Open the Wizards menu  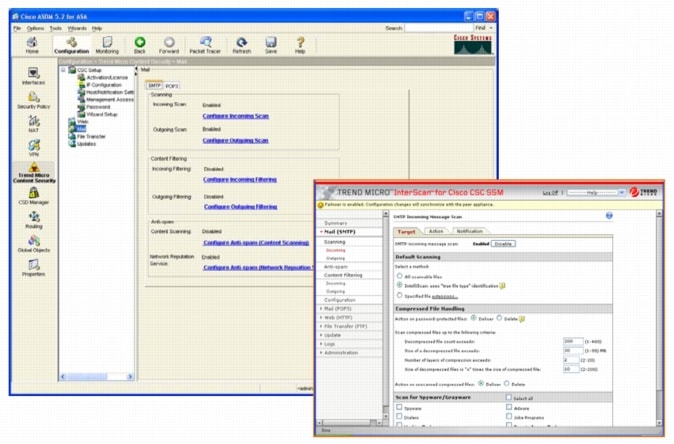(77, 28)
